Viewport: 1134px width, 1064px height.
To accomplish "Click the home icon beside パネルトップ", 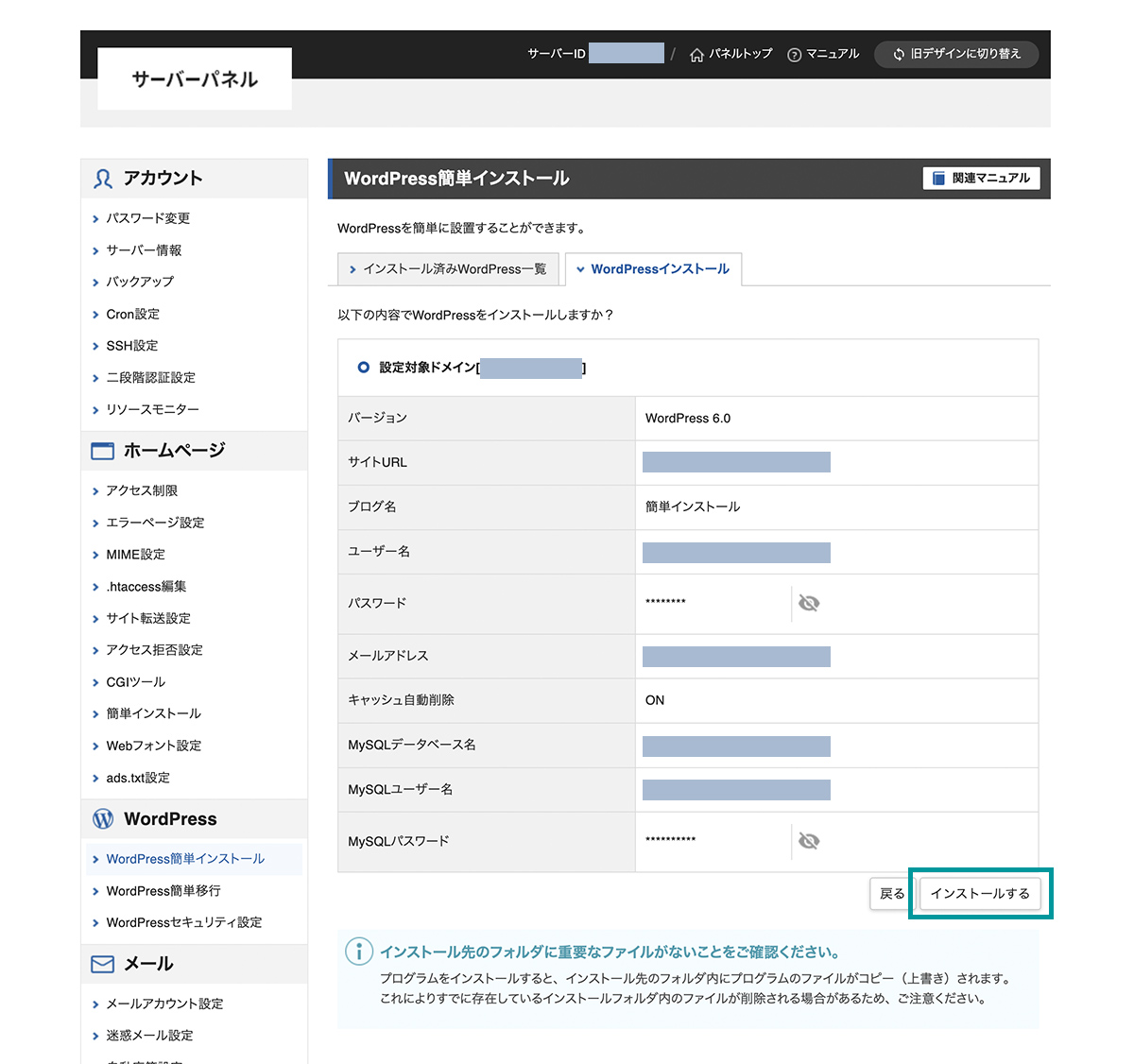I will (x=696, y=55).
